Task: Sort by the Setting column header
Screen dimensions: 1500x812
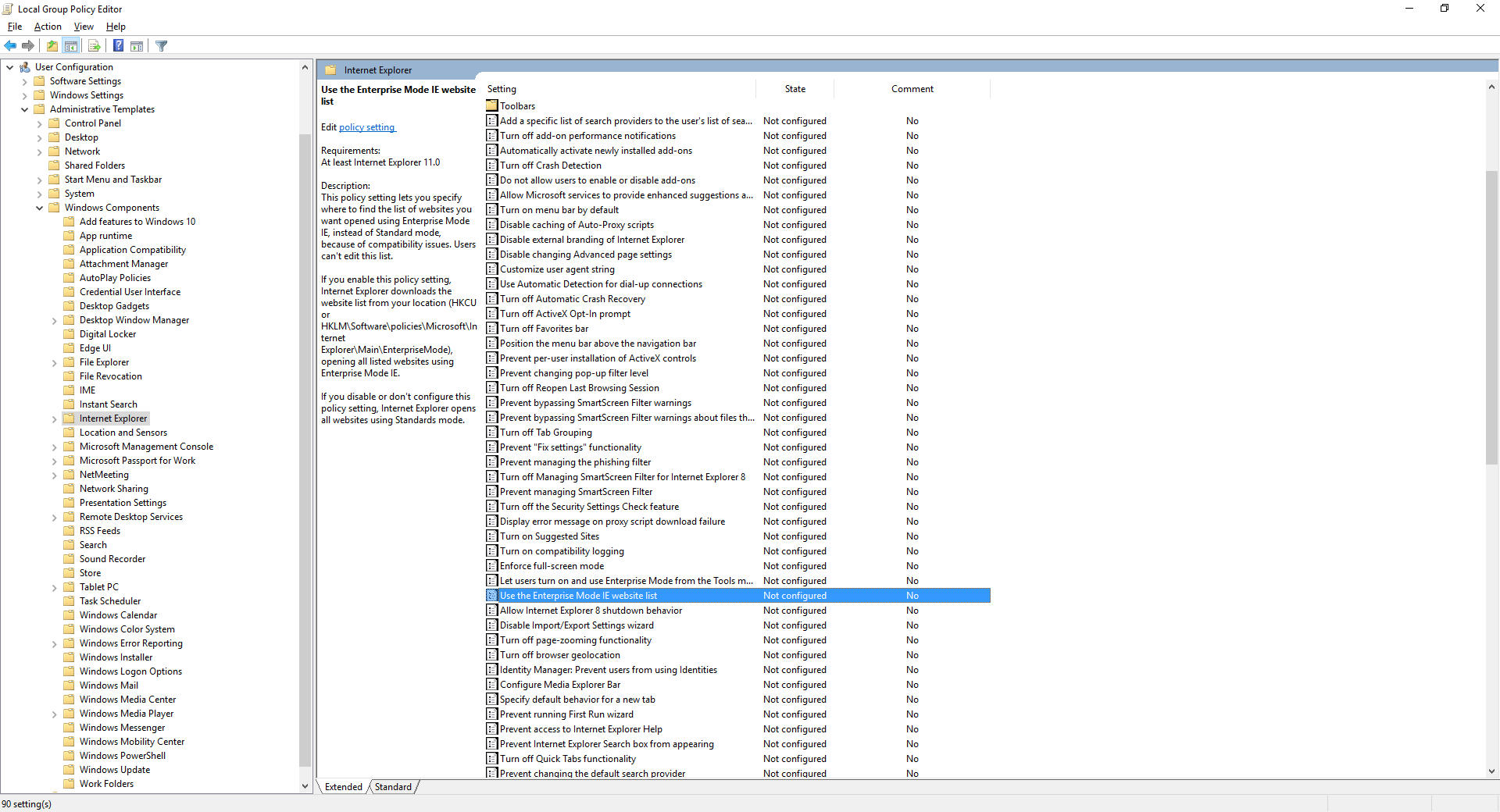Action: [x=620, y=89]
